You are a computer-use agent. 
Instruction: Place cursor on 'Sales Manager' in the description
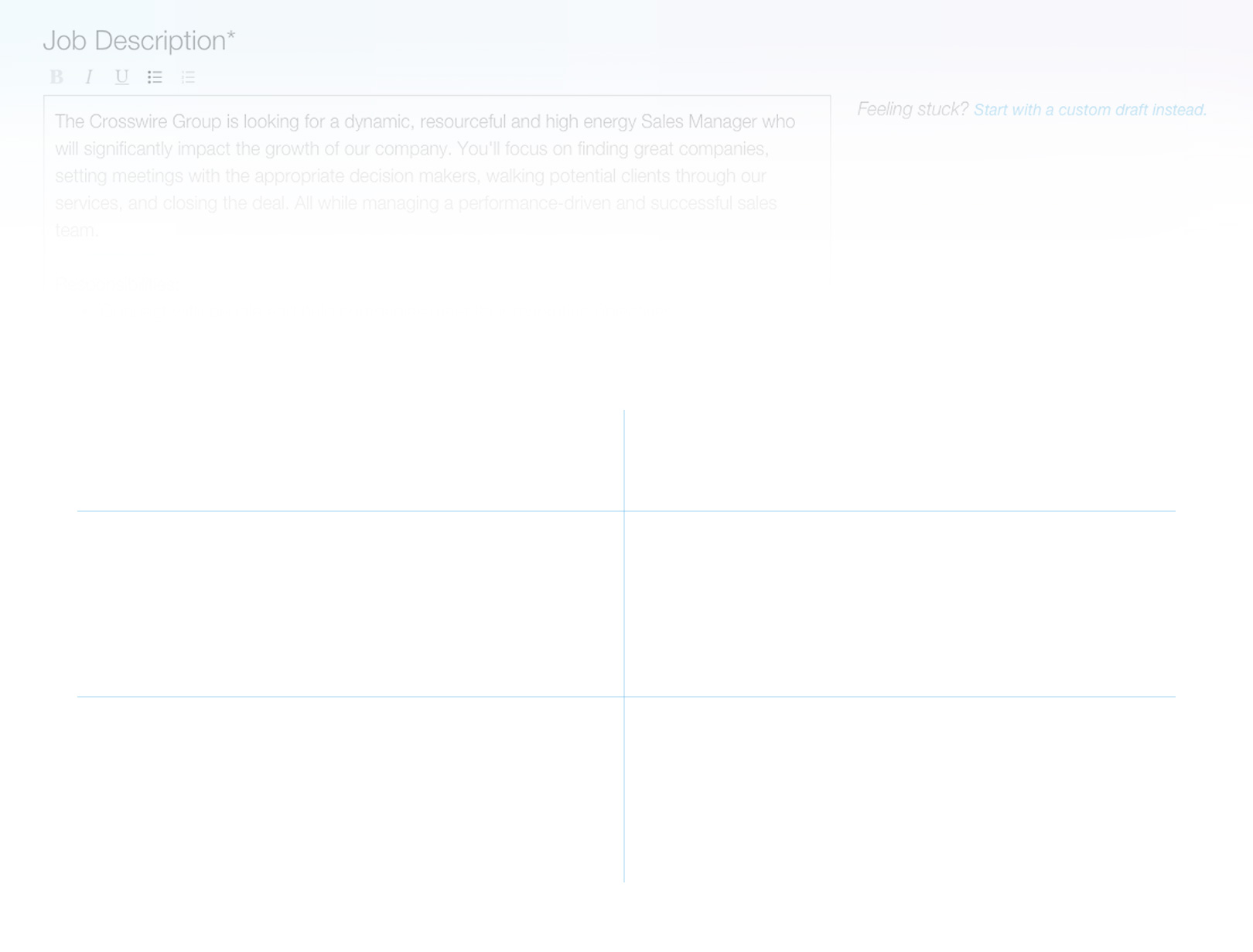coord(698,121)
